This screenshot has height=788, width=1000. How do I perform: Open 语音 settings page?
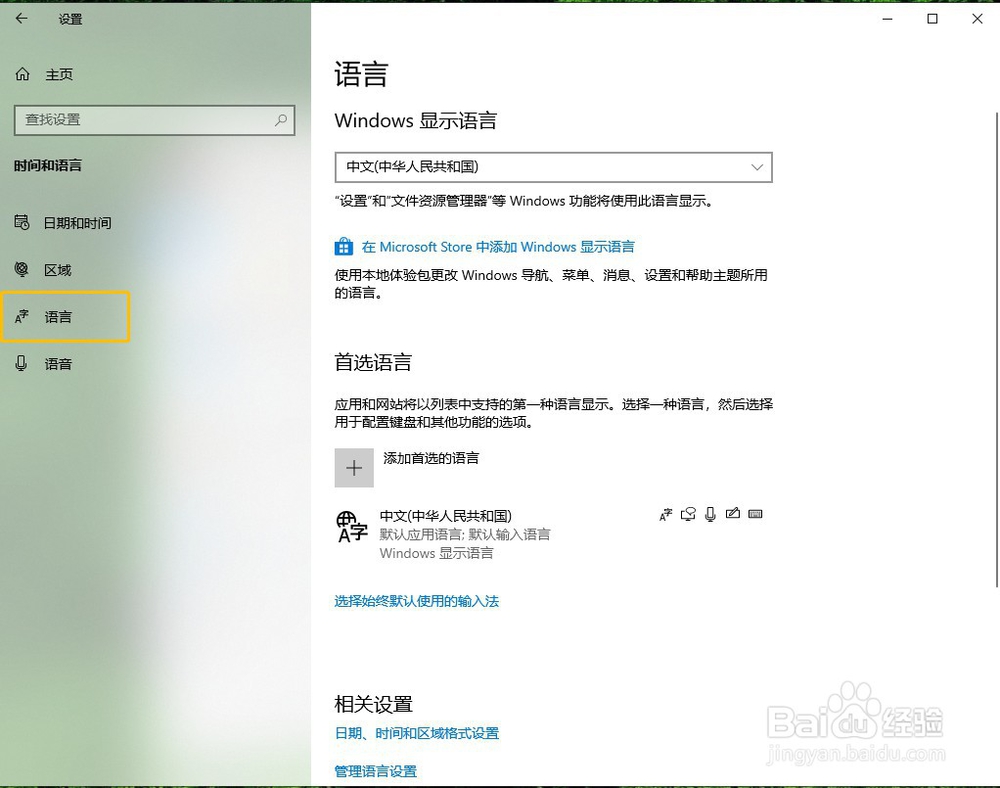pos(58,364)
